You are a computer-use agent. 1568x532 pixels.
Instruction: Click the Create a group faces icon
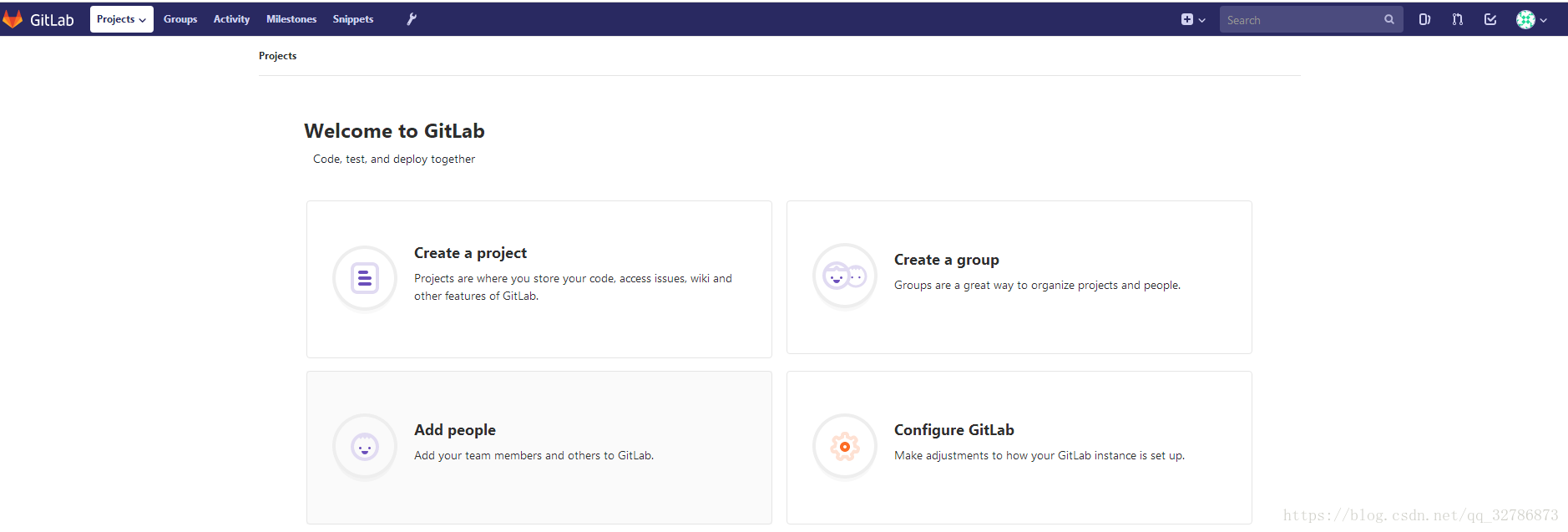[x=845, y=276]
